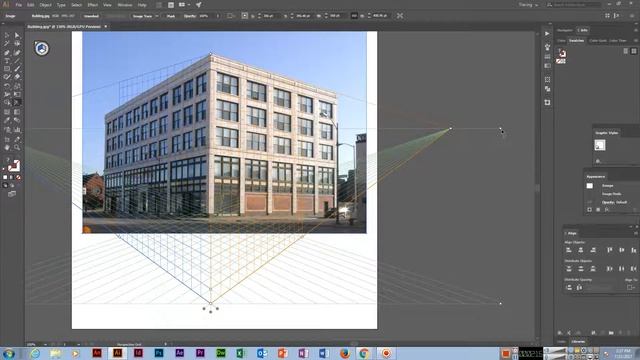Click the Opacity link in control bar
640x360 pixels.
(x=190, y=16)
